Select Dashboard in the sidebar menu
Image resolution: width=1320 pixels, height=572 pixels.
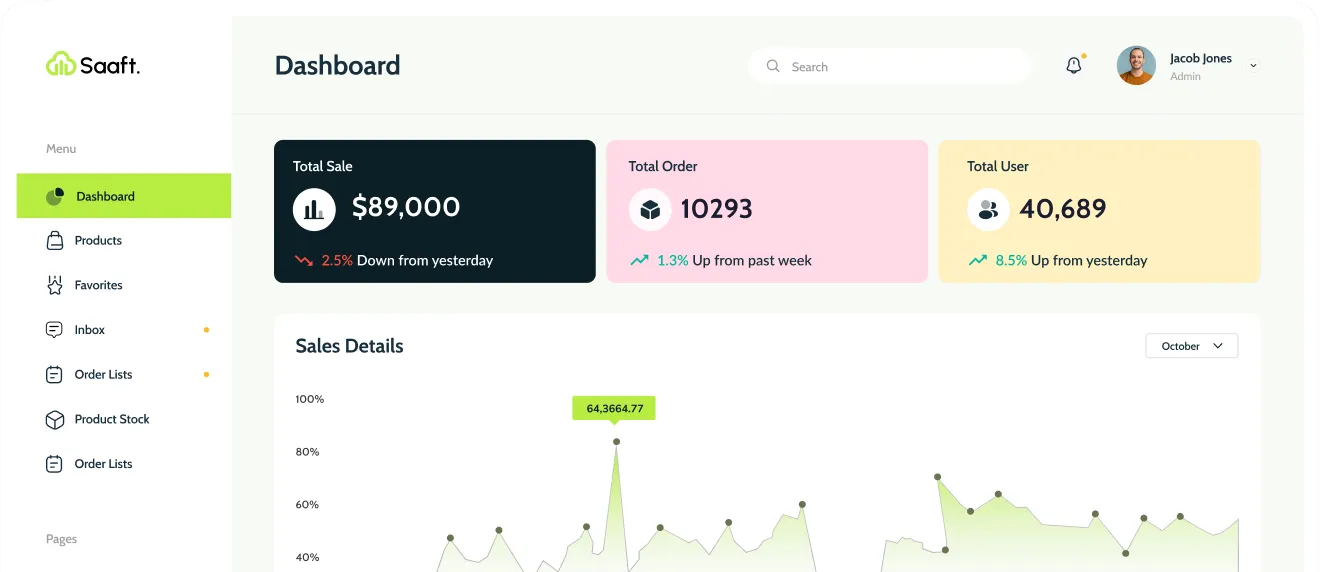click(x=124, y=196)
